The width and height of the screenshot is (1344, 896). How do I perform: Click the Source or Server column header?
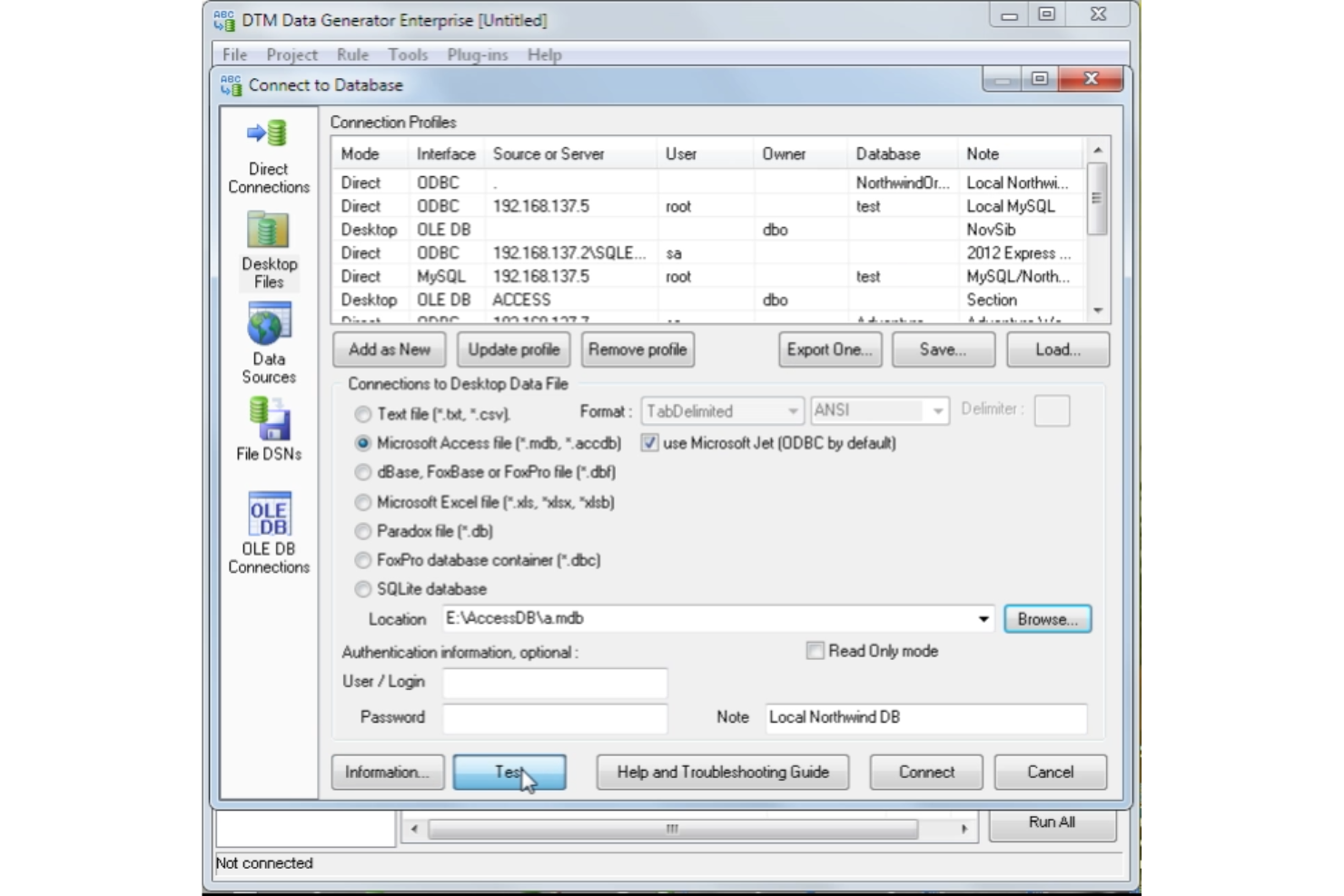pyautogui.click(x=571, y=154)
